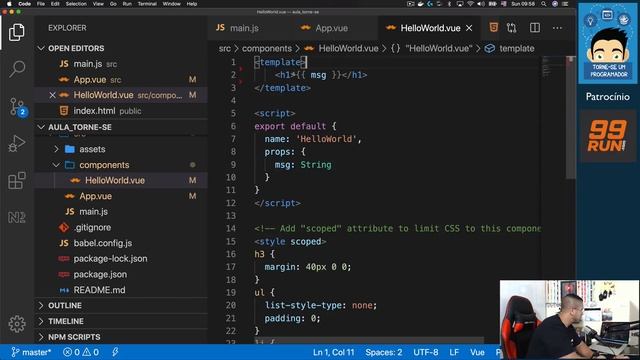
Task: Click line 9 msg: String in editor
Action: (303, 165)
